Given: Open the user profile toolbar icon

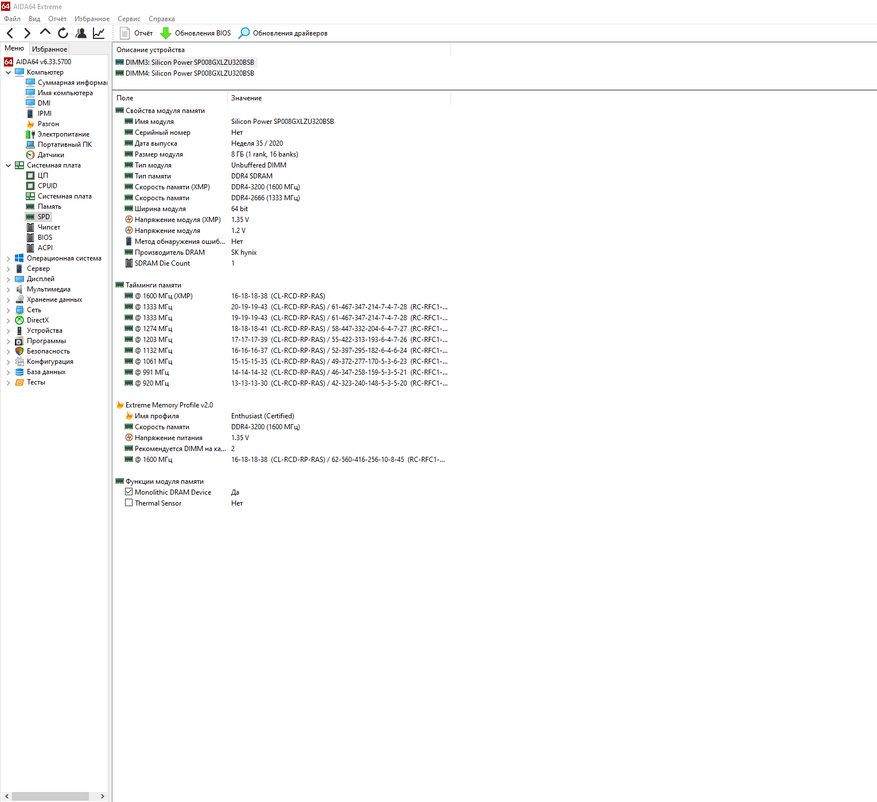Looking at the screenshot, I should coord(81,33).
